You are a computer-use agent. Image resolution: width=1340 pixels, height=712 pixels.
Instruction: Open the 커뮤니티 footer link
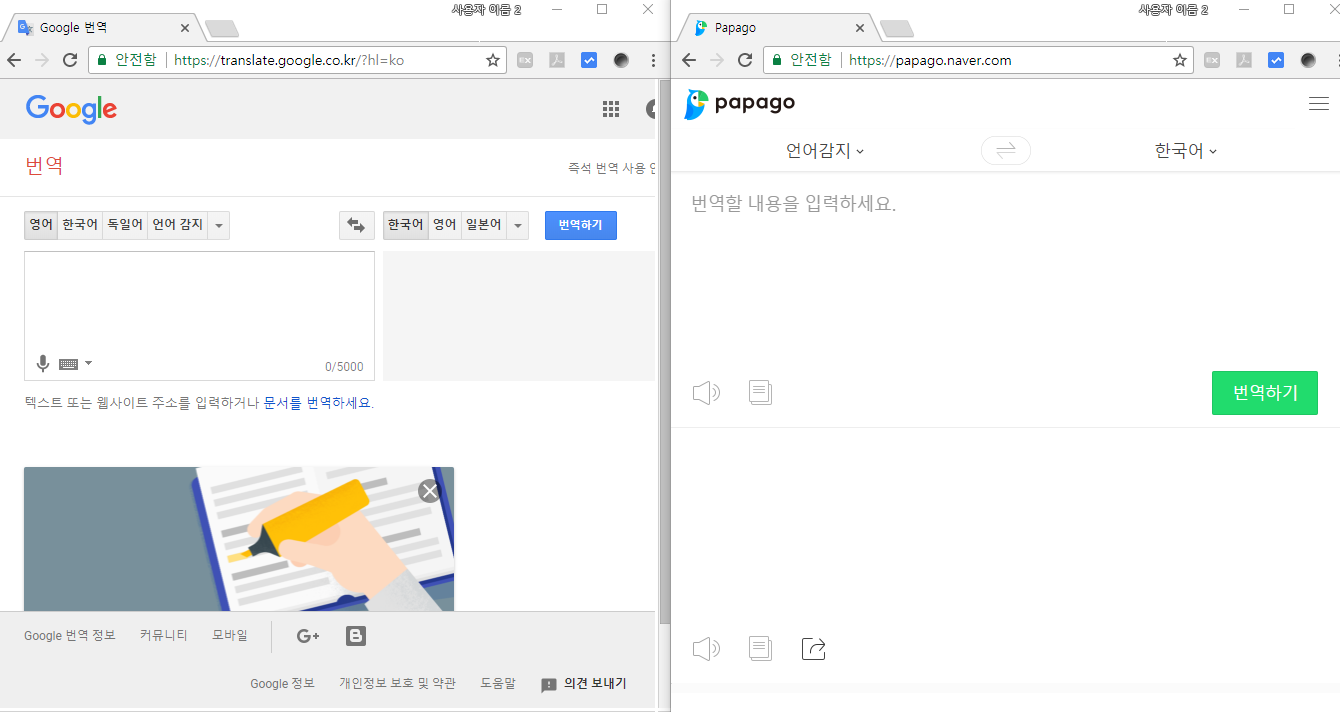(164, 636)
